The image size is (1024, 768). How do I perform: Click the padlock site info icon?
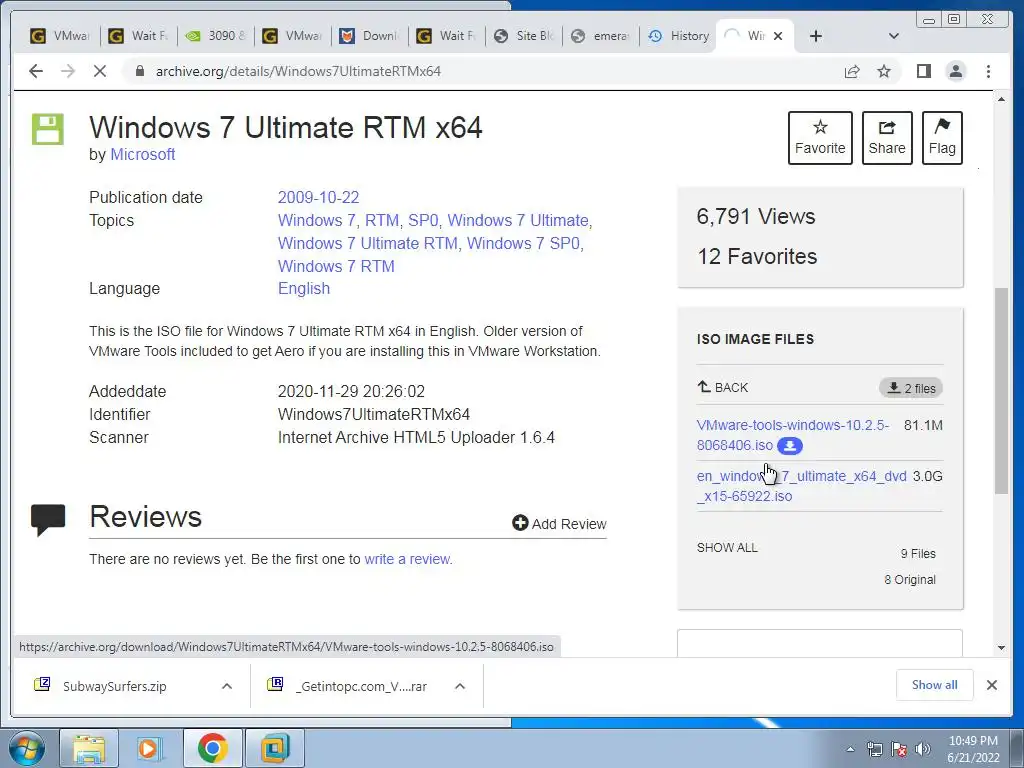pyautogui.click(x=139, y=71)
